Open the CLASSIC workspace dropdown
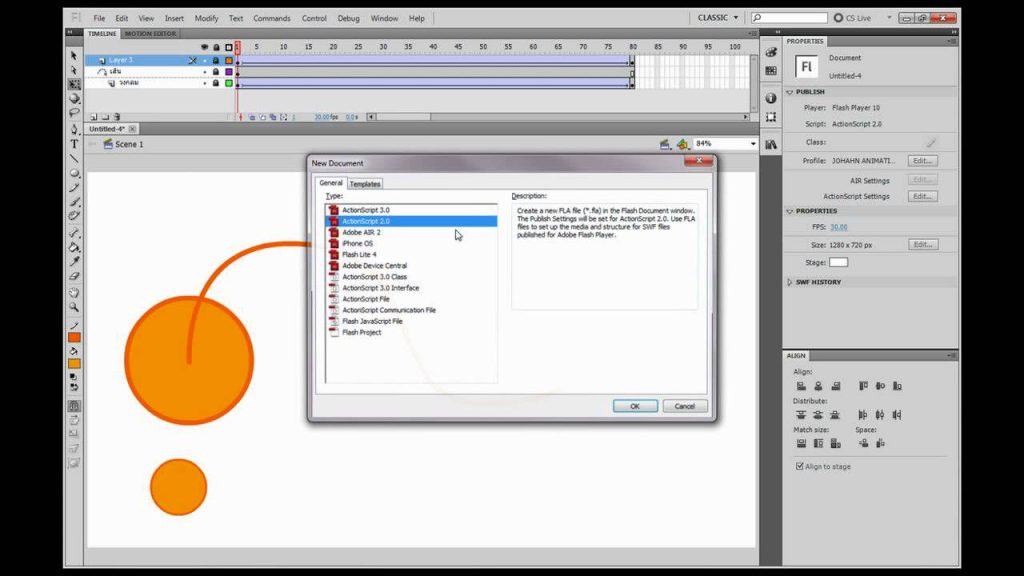Viewport: 1024px width, 576px height. [718, 18]
